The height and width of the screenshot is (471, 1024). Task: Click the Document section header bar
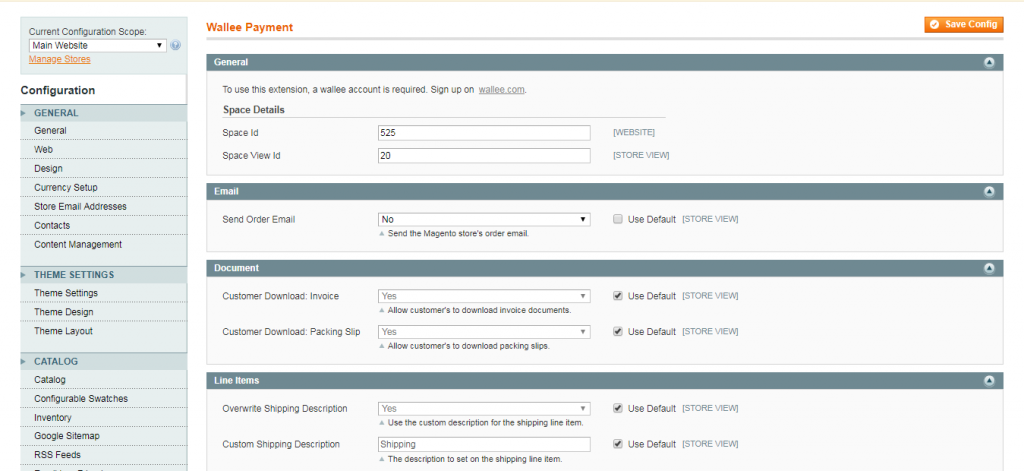click(605, 268)
